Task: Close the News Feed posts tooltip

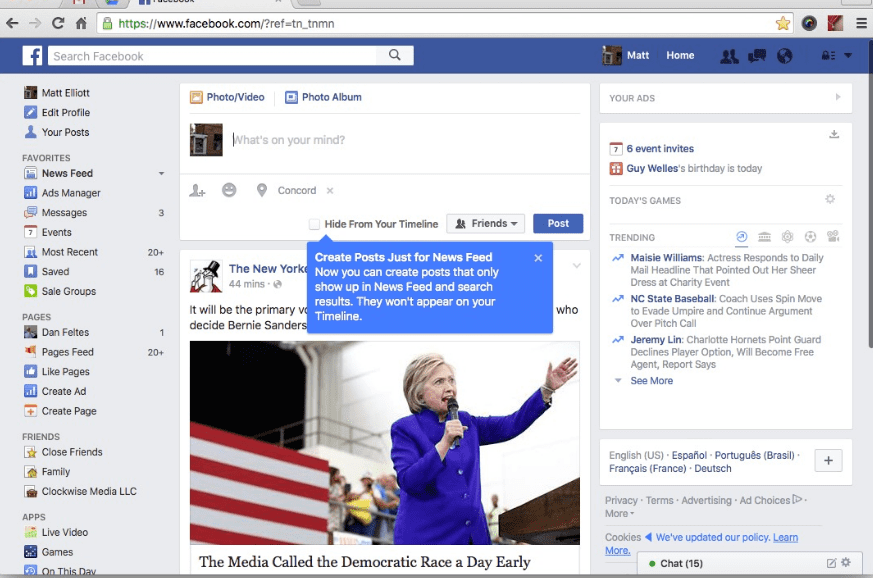Action: pos(538,258)
